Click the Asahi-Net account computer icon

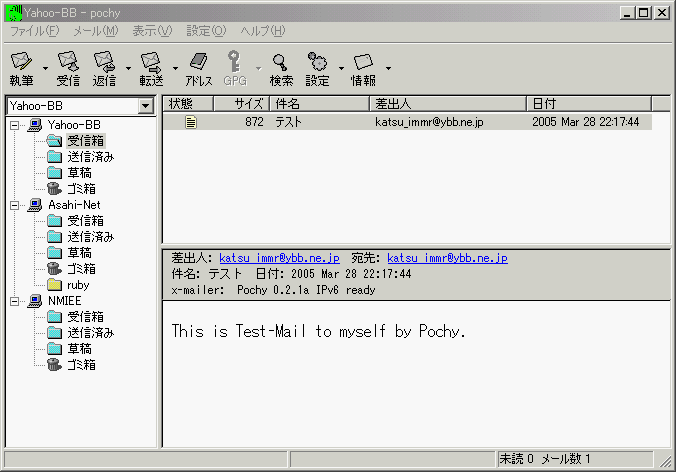point(35,205)
